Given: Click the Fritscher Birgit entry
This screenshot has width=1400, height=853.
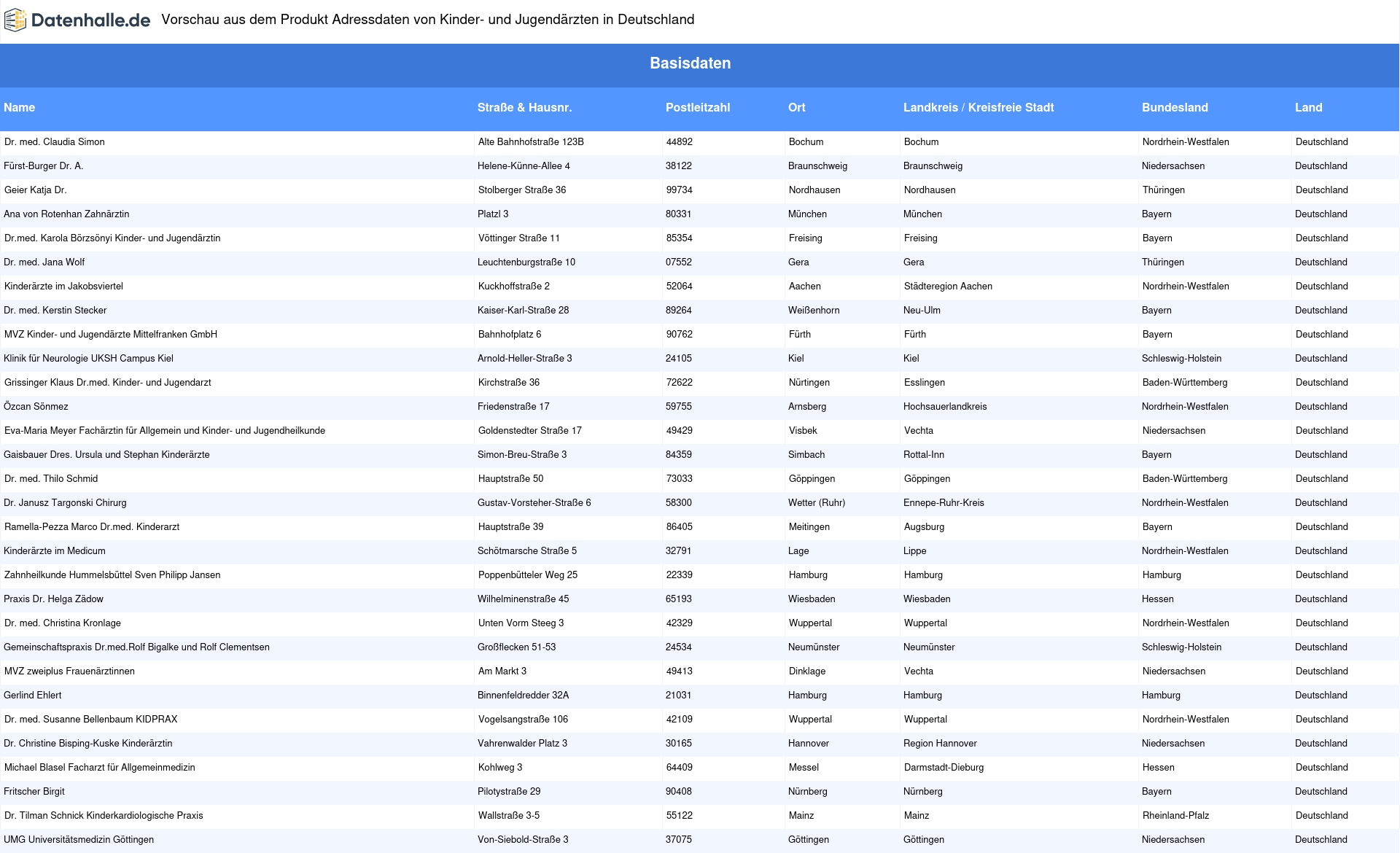Looking at the screenshot, I should click(34, 792).
